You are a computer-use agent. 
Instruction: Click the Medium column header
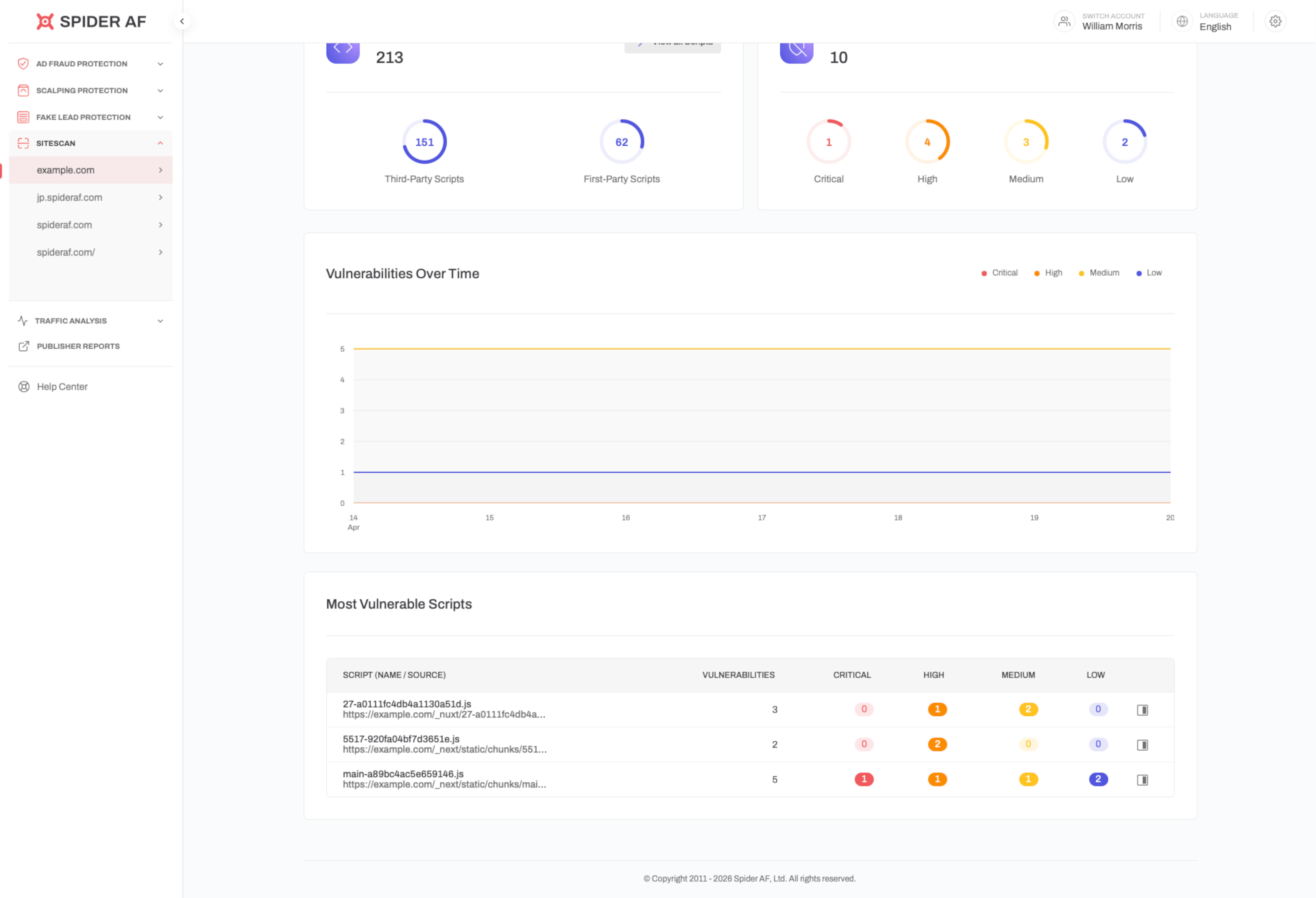tap(1018, 676)
